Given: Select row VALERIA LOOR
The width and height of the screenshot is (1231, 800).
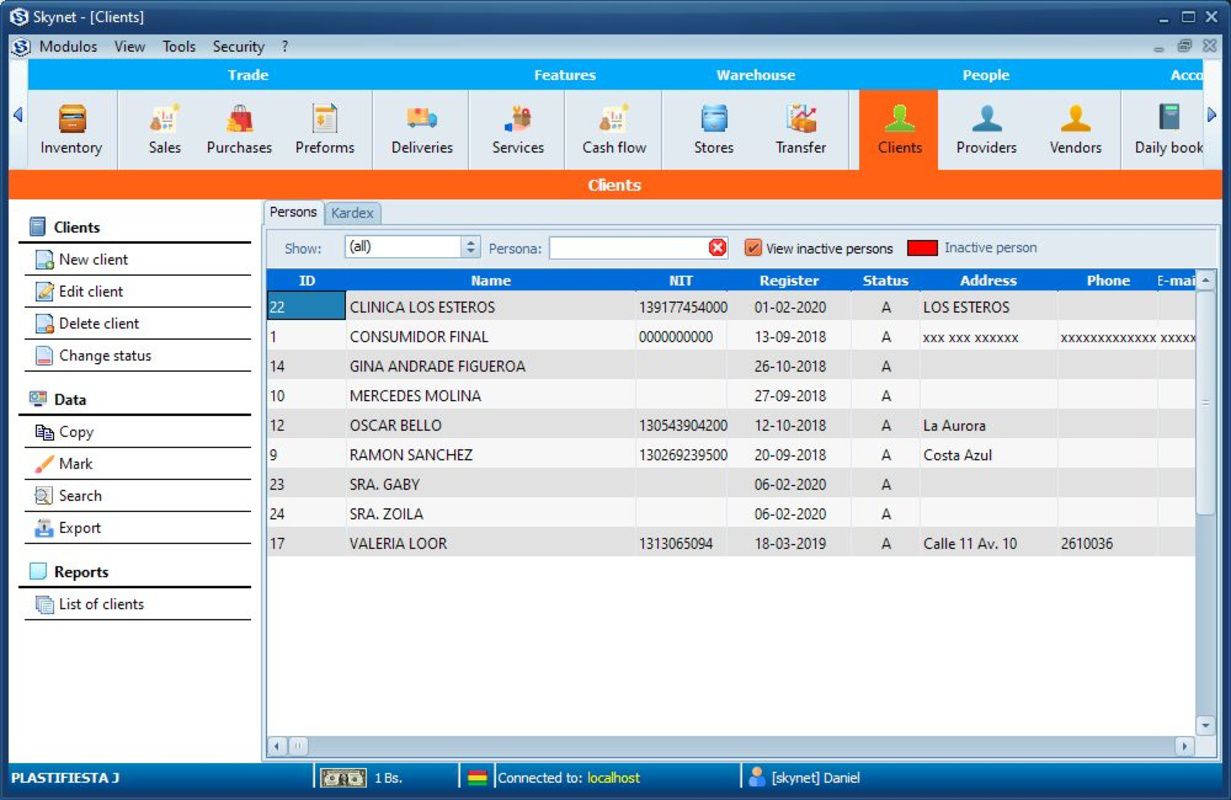Looking at the screenshot, I should coord(731,543).
